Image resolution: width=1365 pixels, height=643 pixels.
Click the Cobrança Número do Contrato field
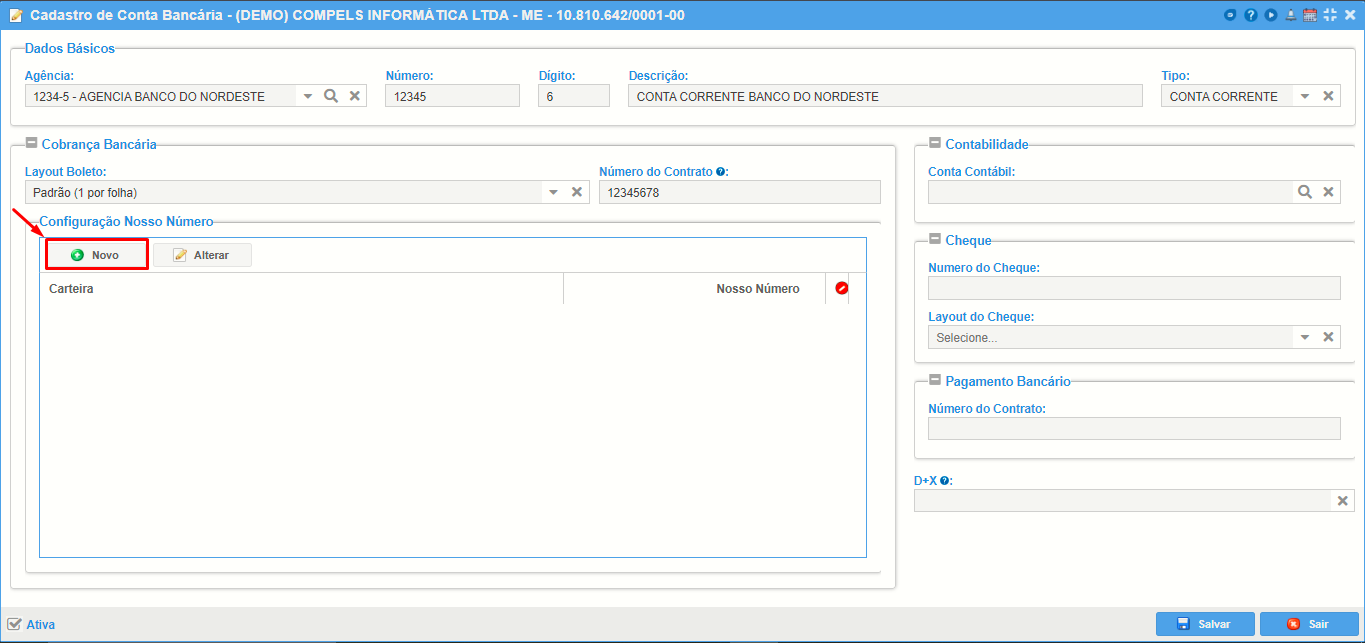(740, 192)
